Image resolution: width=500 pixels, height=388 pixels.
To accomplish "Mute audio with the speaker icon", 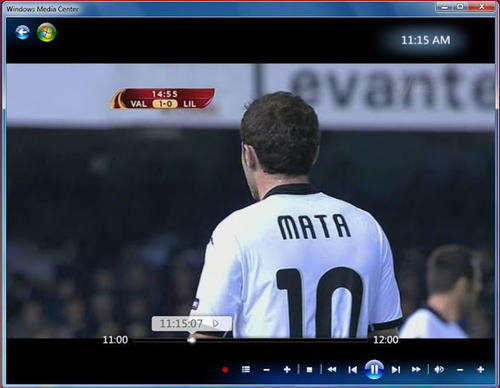I will (439, 369).
